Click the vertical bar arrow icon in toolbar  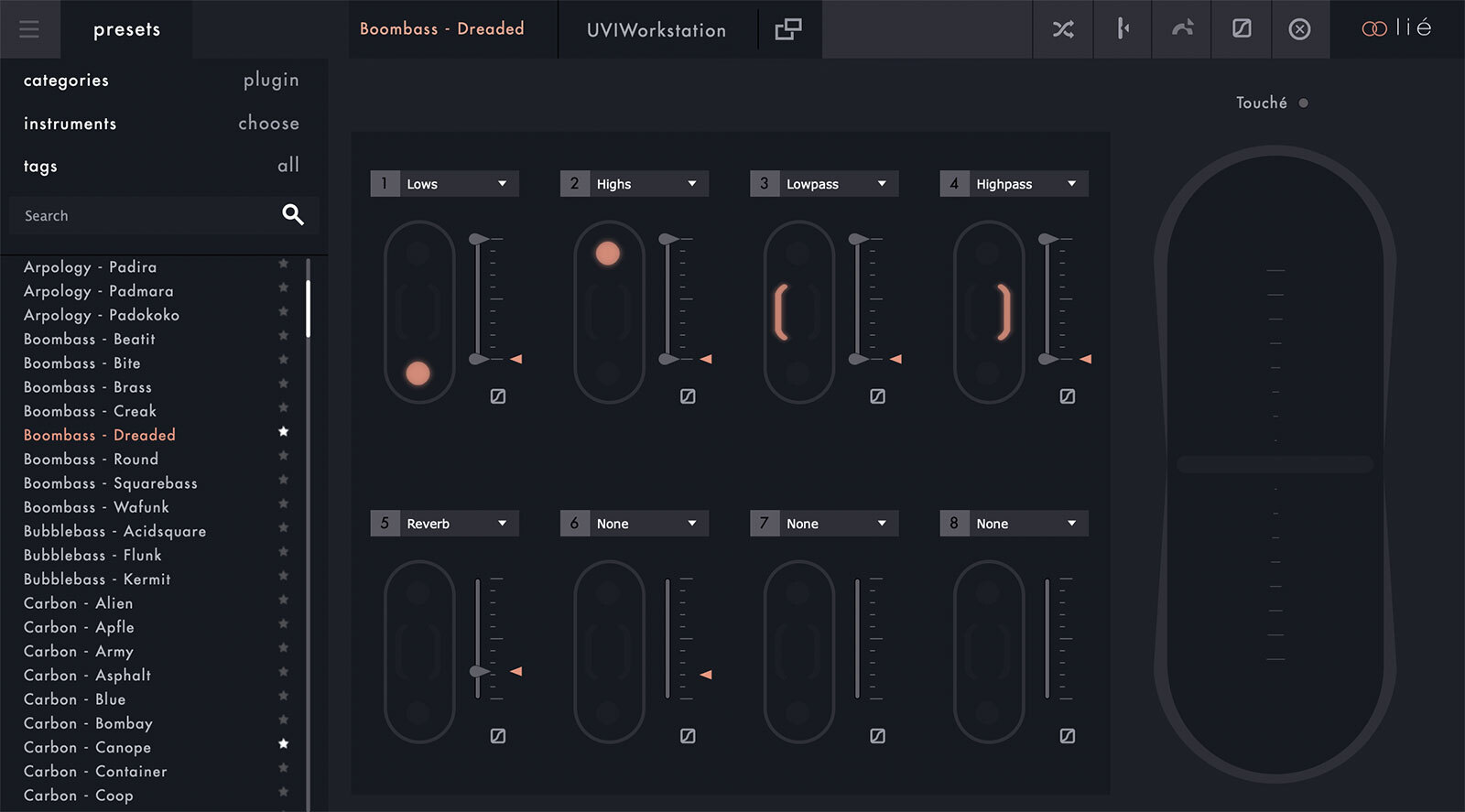(1123, 29)
